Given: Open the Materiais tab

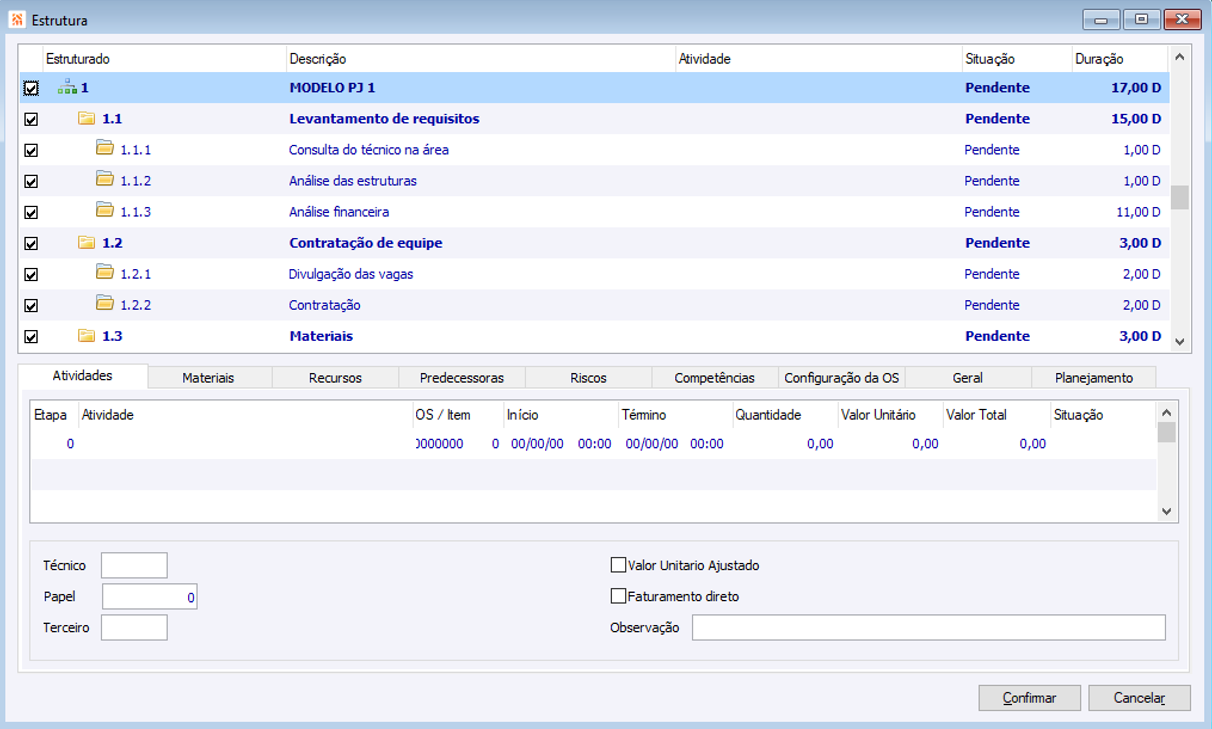Looking at the screenshot, I should point(209,378).
